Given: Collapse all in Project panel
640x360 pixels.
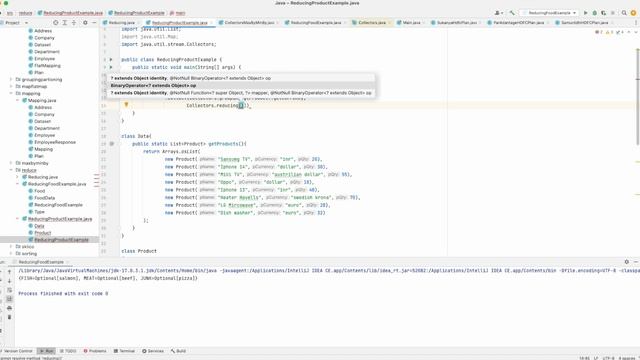Looking at the screenshot, I should point(74,23).
